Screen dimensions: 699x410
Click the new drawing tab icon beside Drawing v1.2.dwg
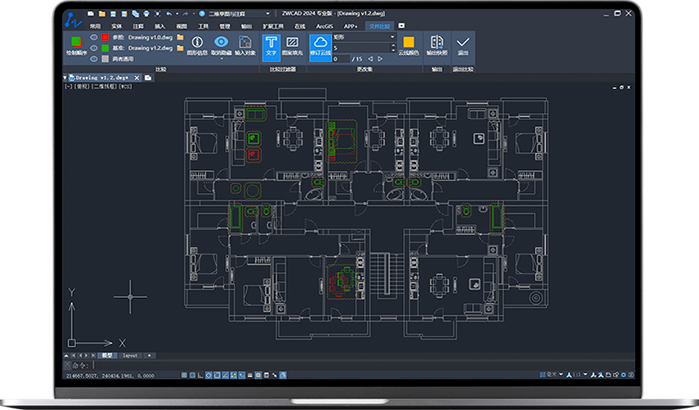pyautogui.click(x=148, y=78)
